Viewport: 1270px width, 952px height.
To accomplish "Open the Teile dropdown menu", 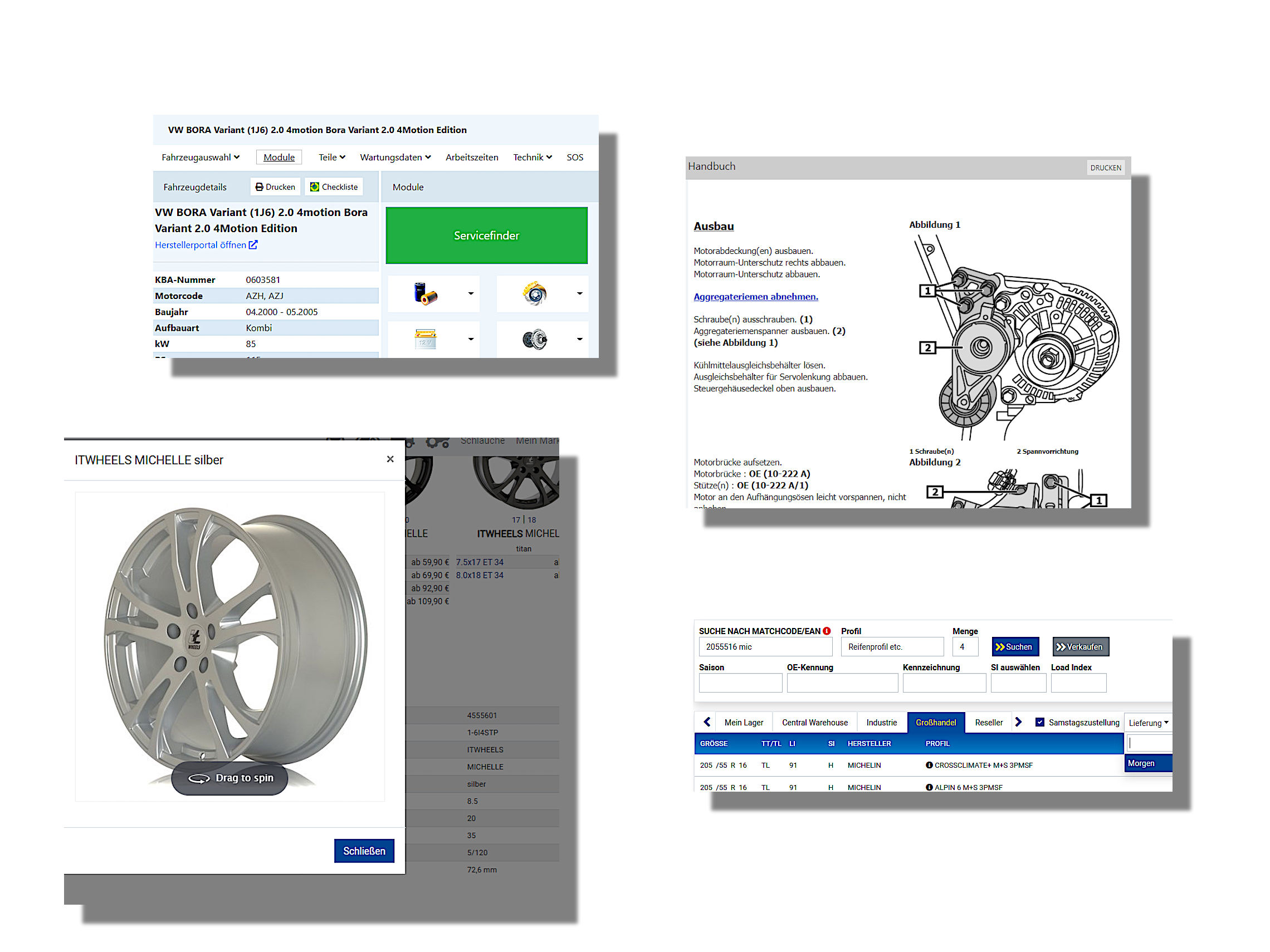I will tap(332, 157).
